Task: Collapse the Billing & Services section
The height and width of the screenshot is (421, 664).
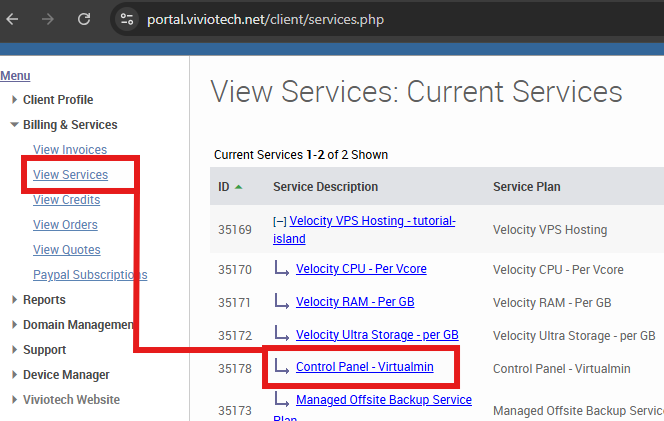Action: click(x=70, y=125)
